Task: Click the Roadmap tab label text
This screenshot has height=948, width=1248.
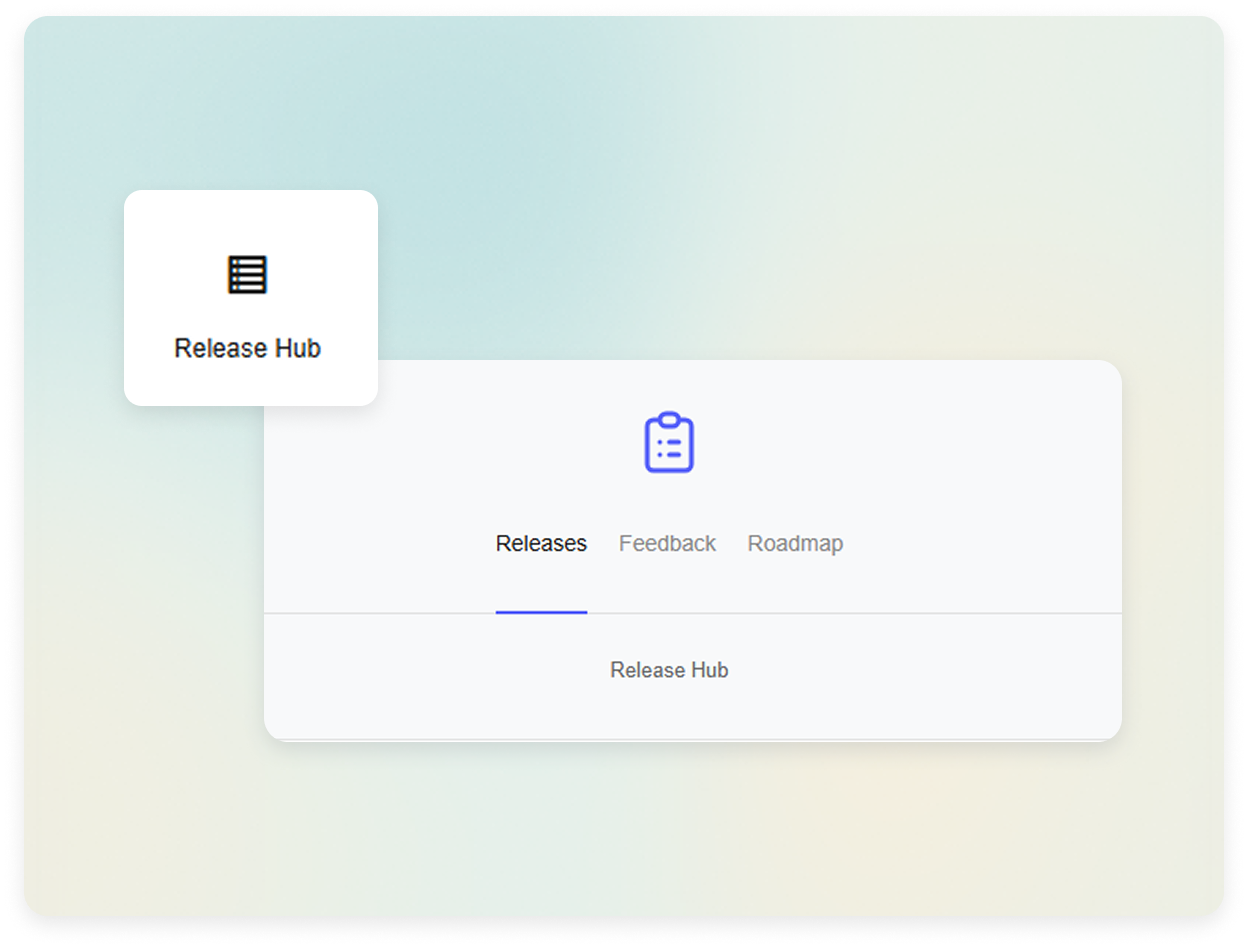Action: point(795,543)
